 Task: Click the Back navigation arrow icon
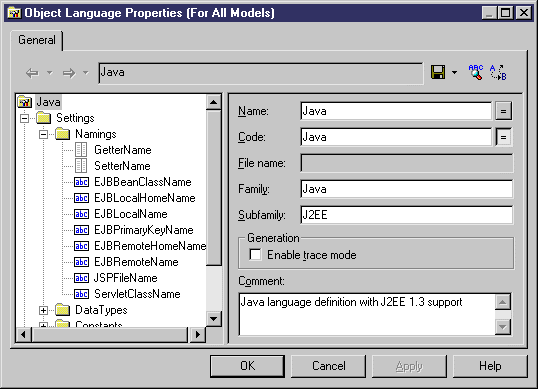[x=32, y=73]
